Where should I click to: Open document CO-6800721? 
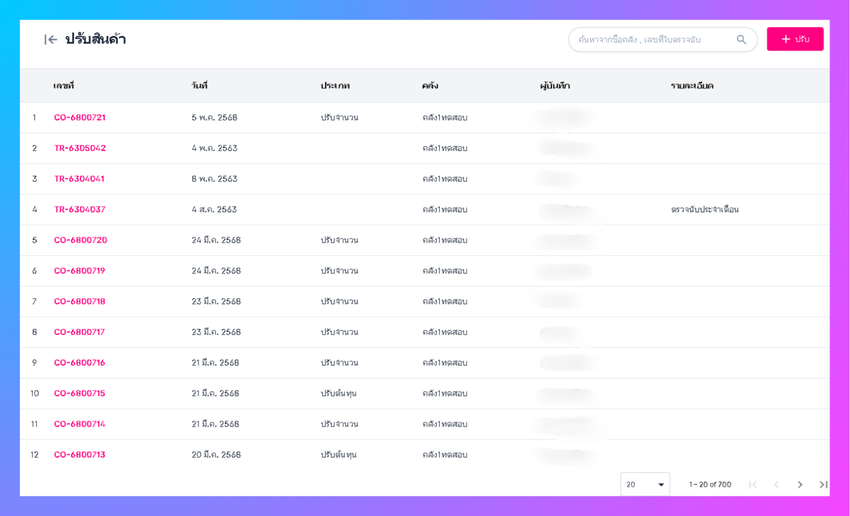[80, 118]
